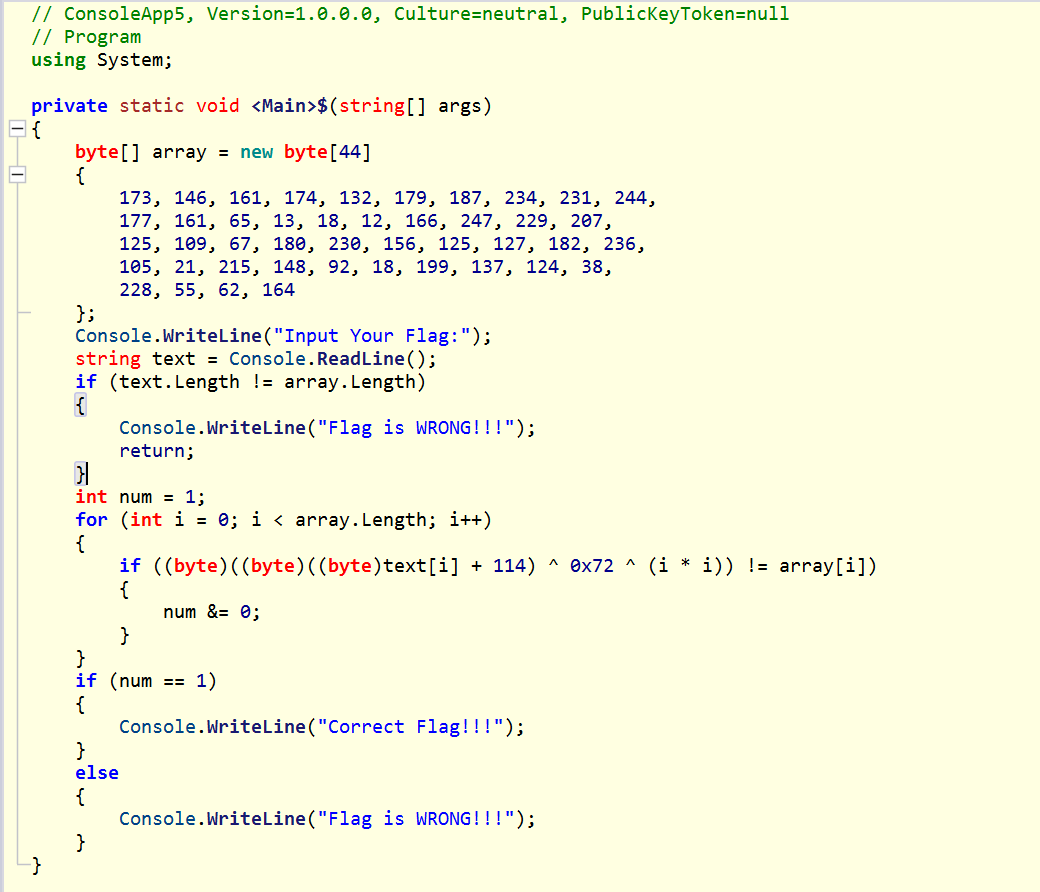The image size is (1040, 892).
Task: Collapse the Main method body fold marker
Action: 16,129
